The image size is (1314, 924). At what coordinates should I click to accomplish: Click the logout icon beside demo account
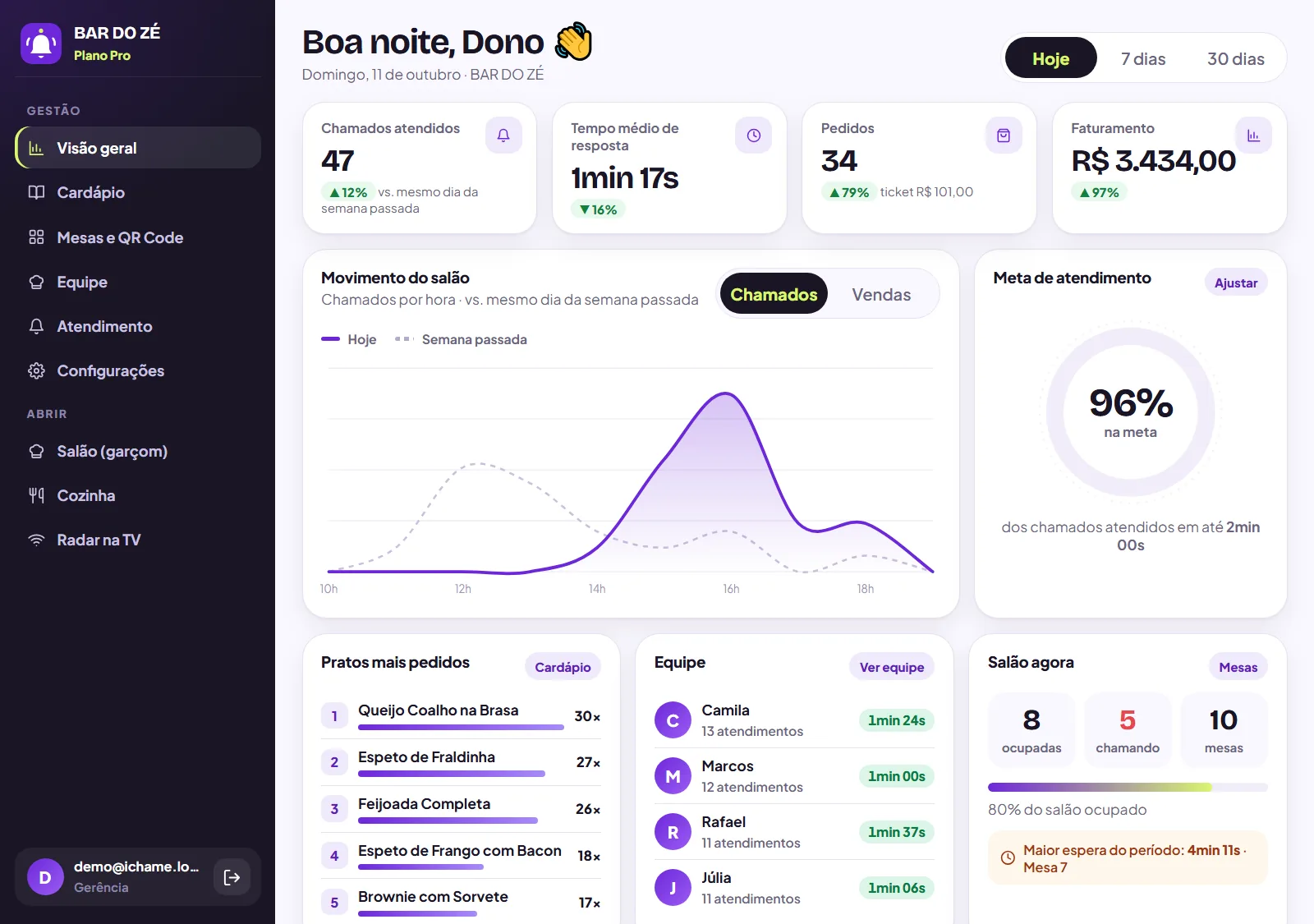pyautogui.click(x=232, y=877)
